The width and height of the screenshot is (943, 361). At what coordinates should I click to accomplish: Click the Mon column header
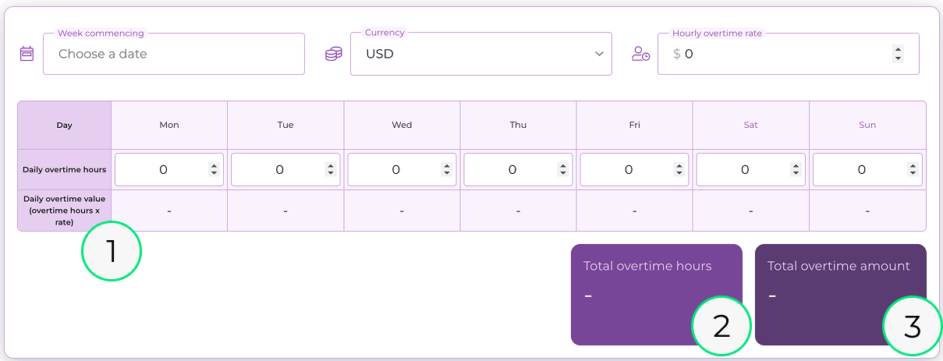pyautogui.click(x=169, y=125)
